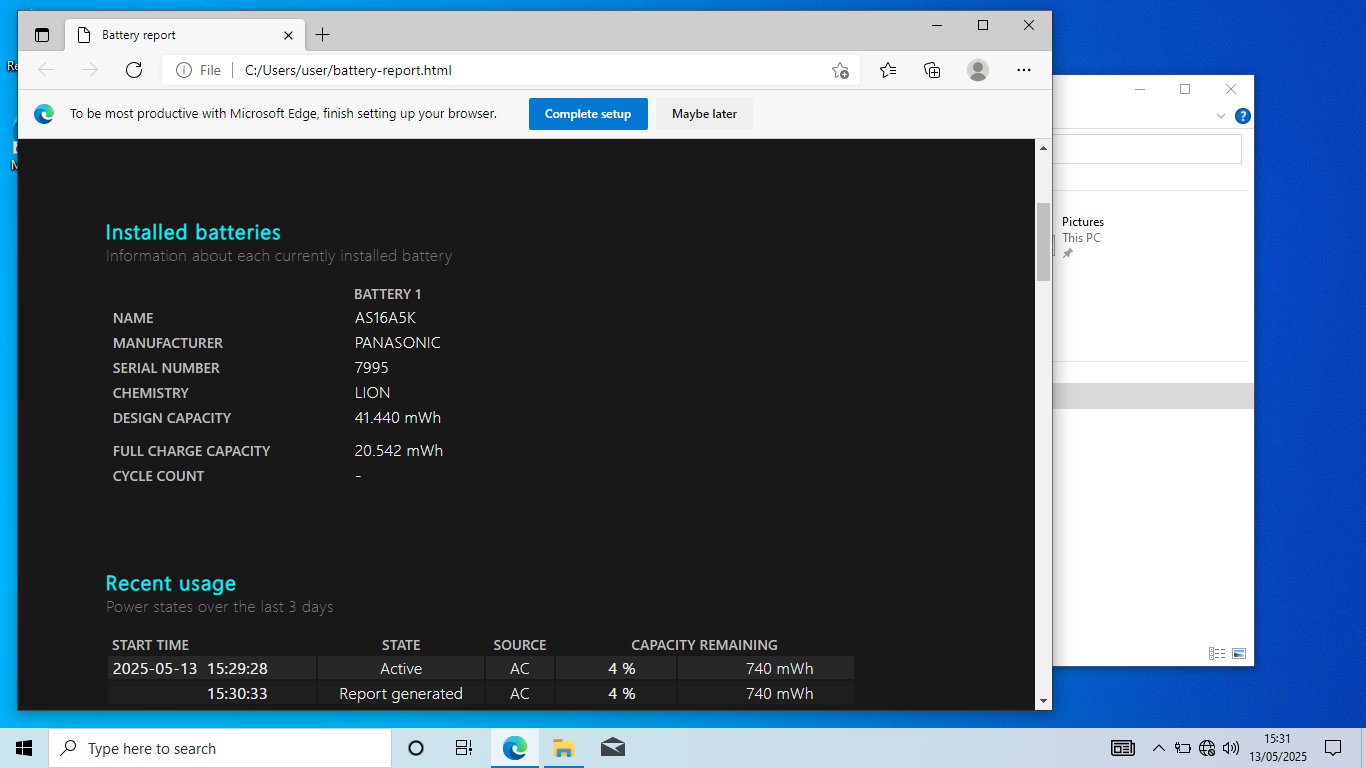Show hidden system tray icons
Viewport: 1366px width, 768px height.
(x=1159, y=748)
